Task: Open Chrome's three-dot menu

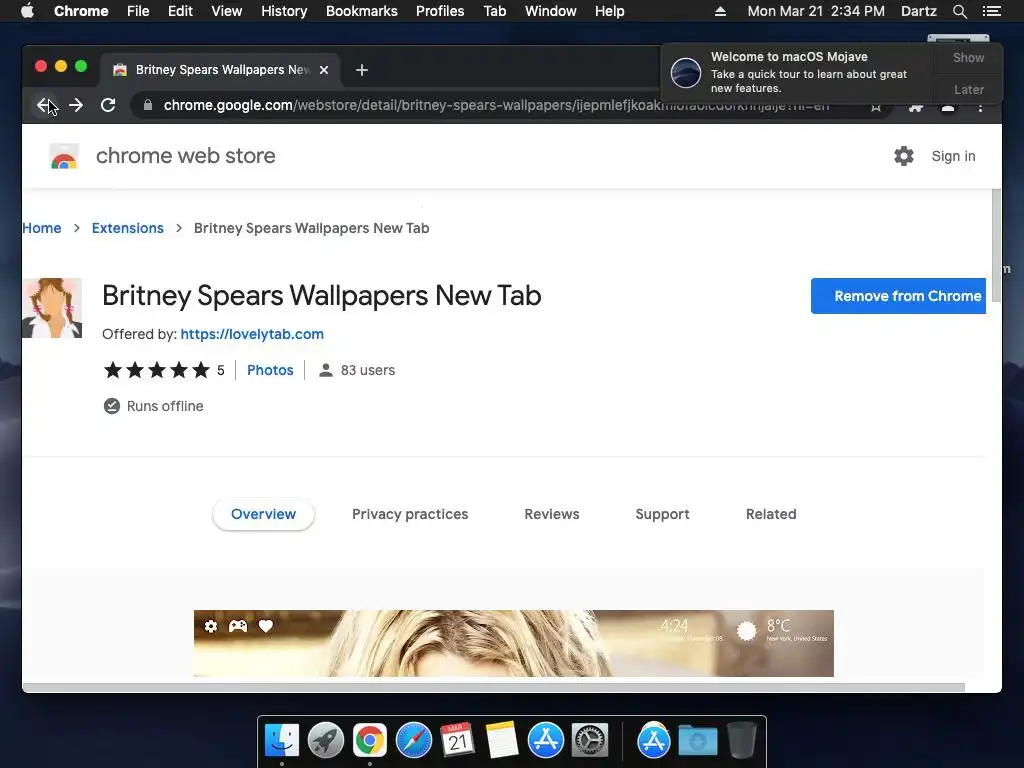Action: tap(980, 108)
